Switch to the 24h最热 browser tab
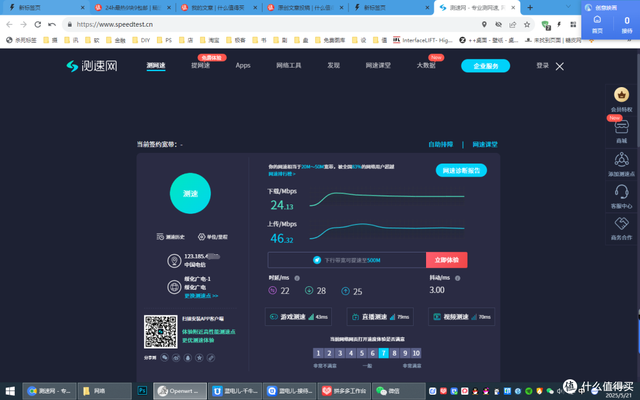 [132, 7]
